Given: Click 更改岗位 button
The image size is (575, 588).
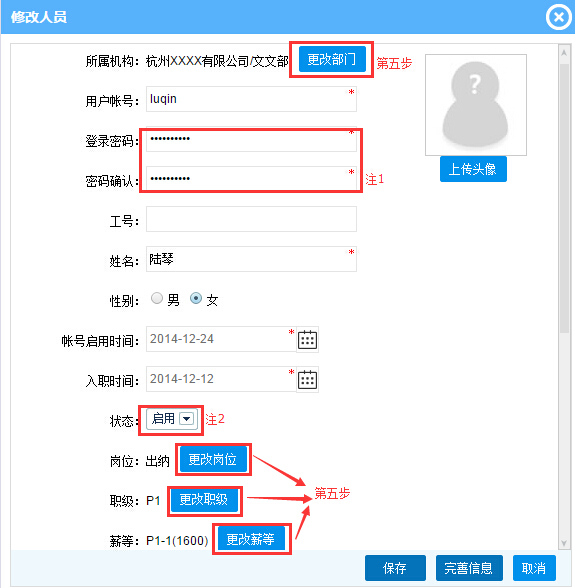Looking at the screenshot, I should (x=213, y=459).
